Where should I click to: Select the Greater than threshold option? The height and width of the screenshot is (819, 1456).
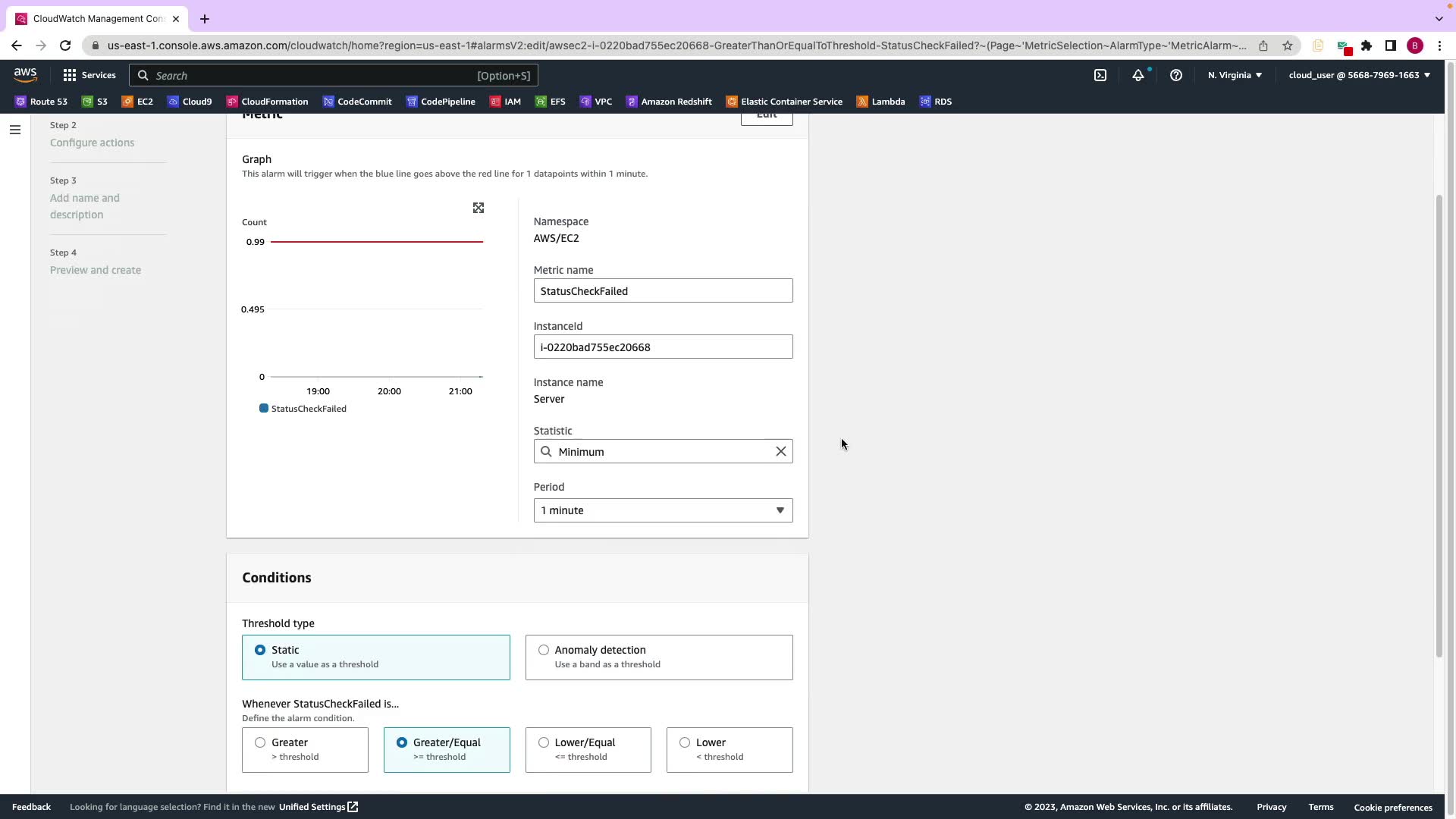tap(260, 742)
